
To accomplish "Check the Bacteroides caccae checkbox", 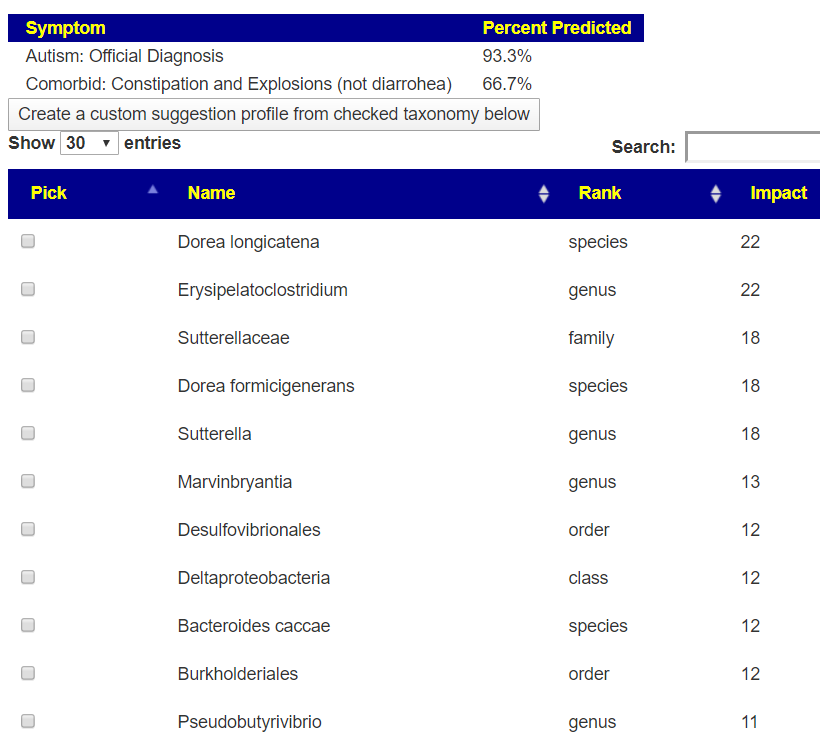I will [x=28, y=625].
